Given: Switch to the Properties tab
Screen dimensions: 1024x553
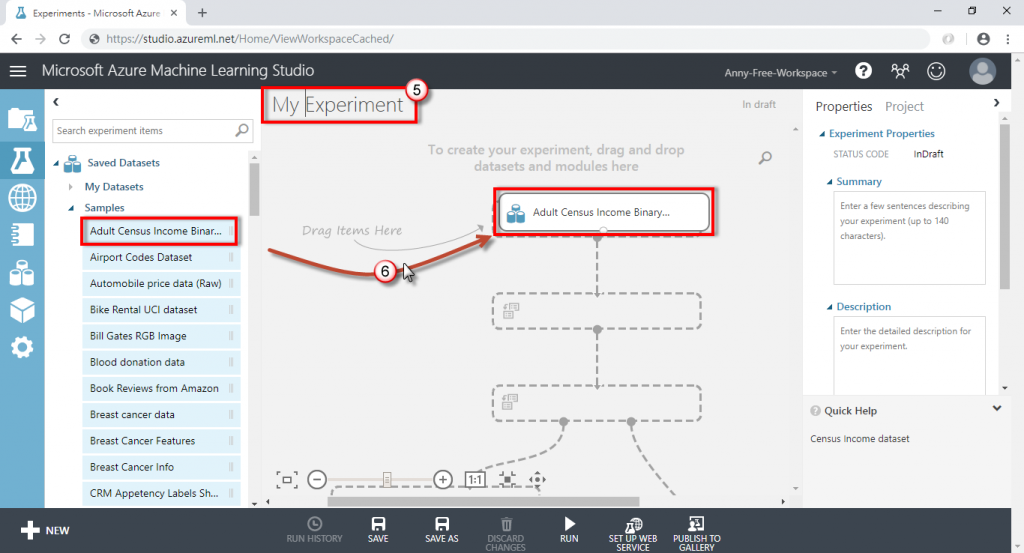Looking at the screenshot, I should [x=844, y=106].
